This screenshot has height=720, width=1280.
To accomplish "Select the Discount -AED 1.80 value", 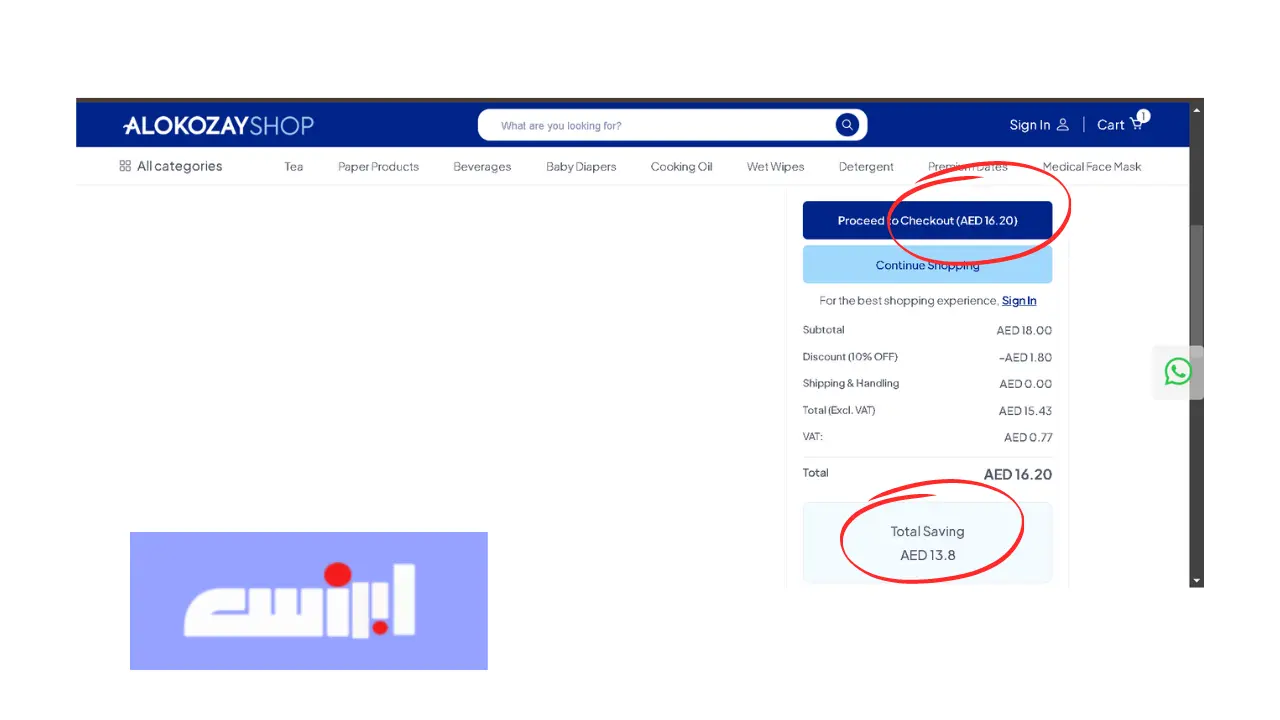I will pos(1025,357).
